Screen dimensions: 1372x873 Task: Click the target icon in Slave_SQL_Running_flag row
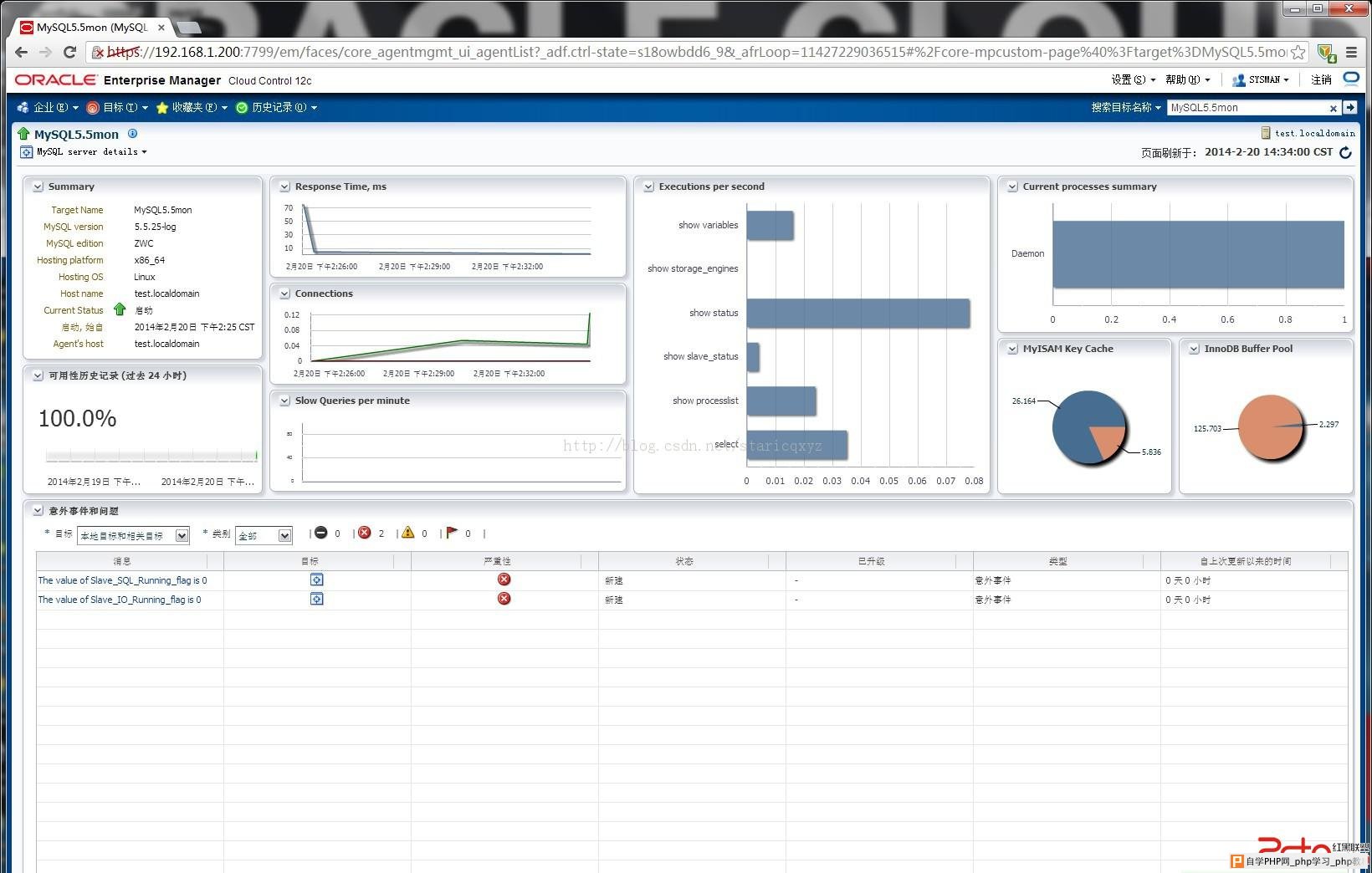coord(317,579)
